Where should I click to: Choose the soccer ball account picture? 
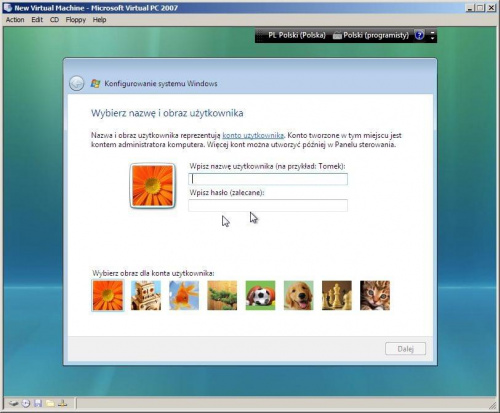(x=260, y=295)
